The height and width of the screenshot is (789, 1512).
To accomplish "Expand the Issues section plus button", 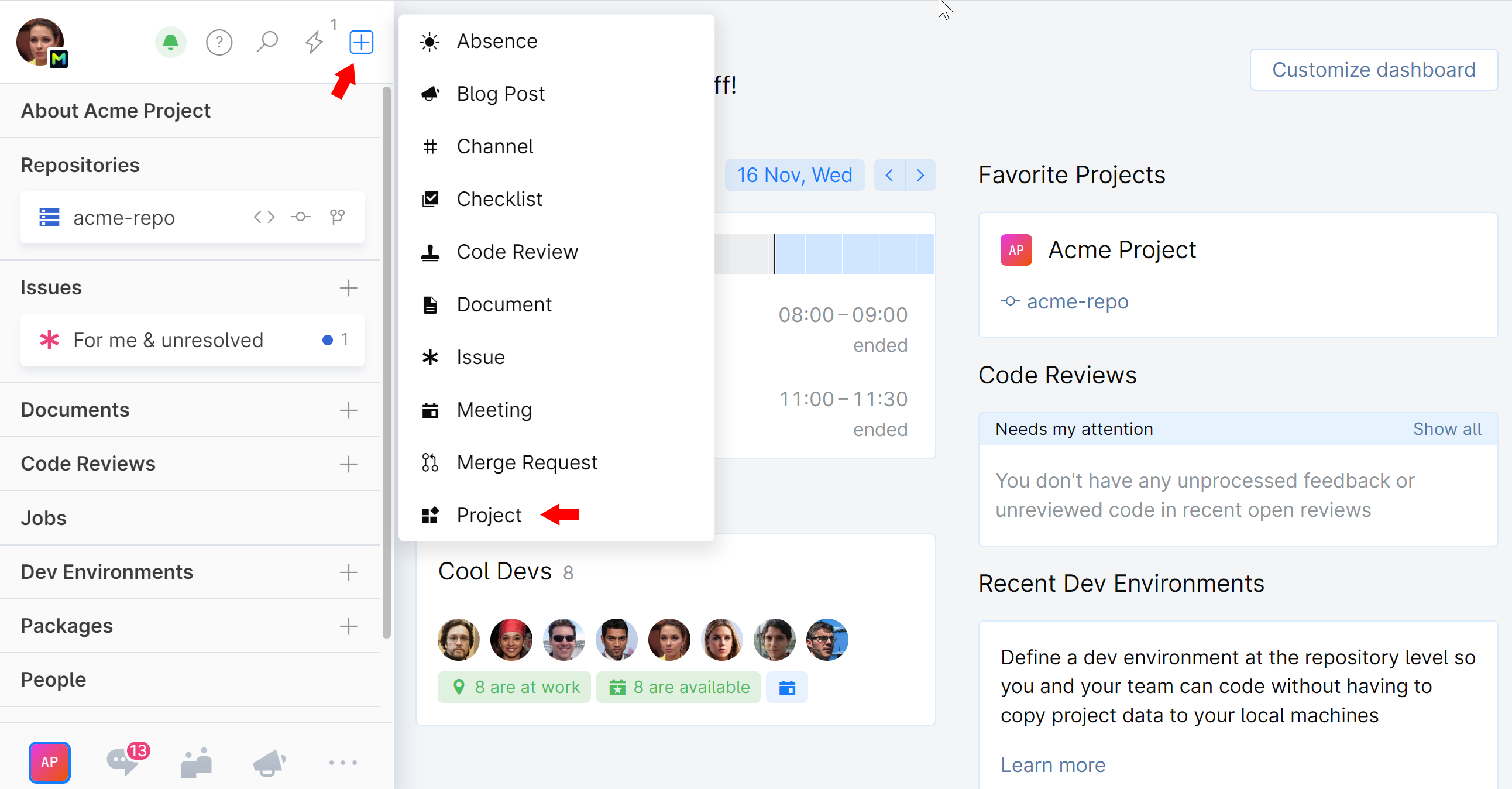I will [349, 288].
